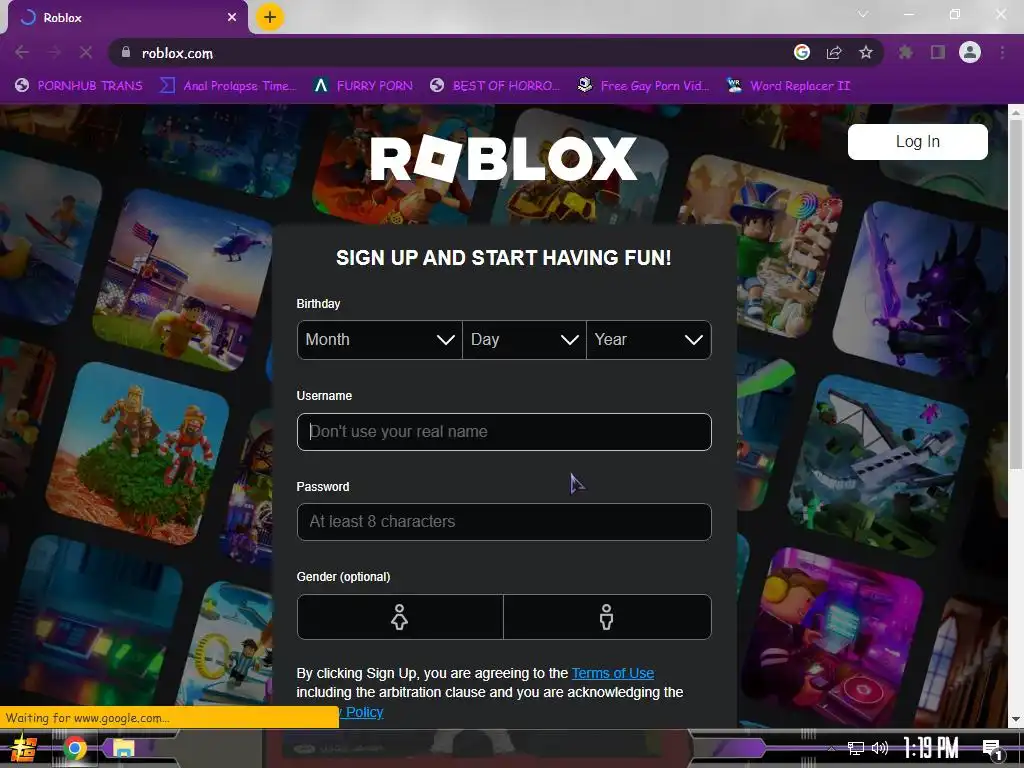Open the Terms of Use link
The width and height of the screenshot is (1024, 768).
point(613,673)
